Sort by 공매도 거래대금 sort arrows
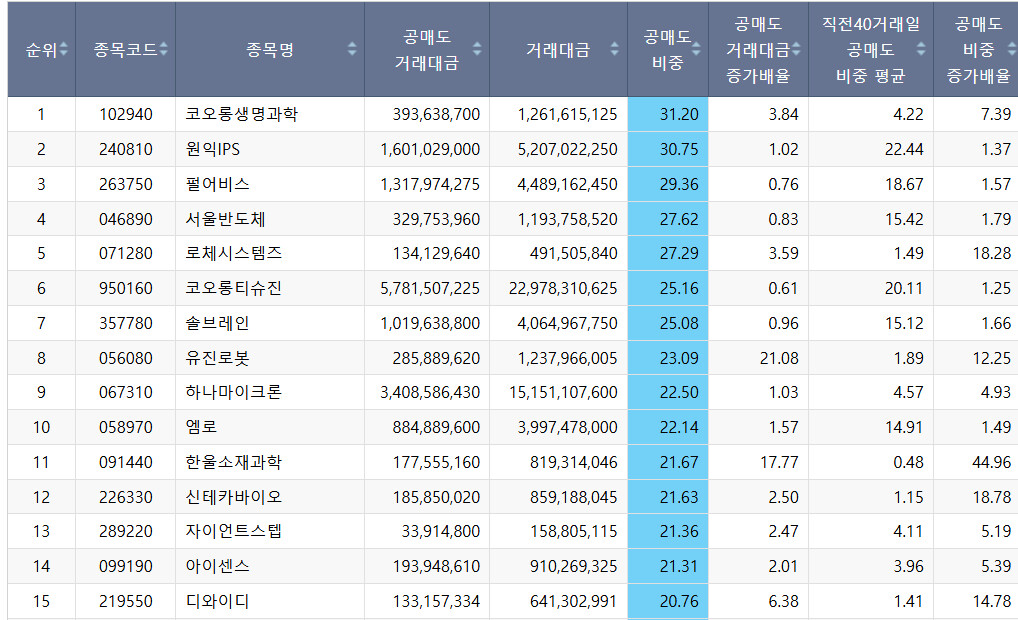Image resolution: width=1018 pixels, height=620 pixels. [x=477, y=49]
